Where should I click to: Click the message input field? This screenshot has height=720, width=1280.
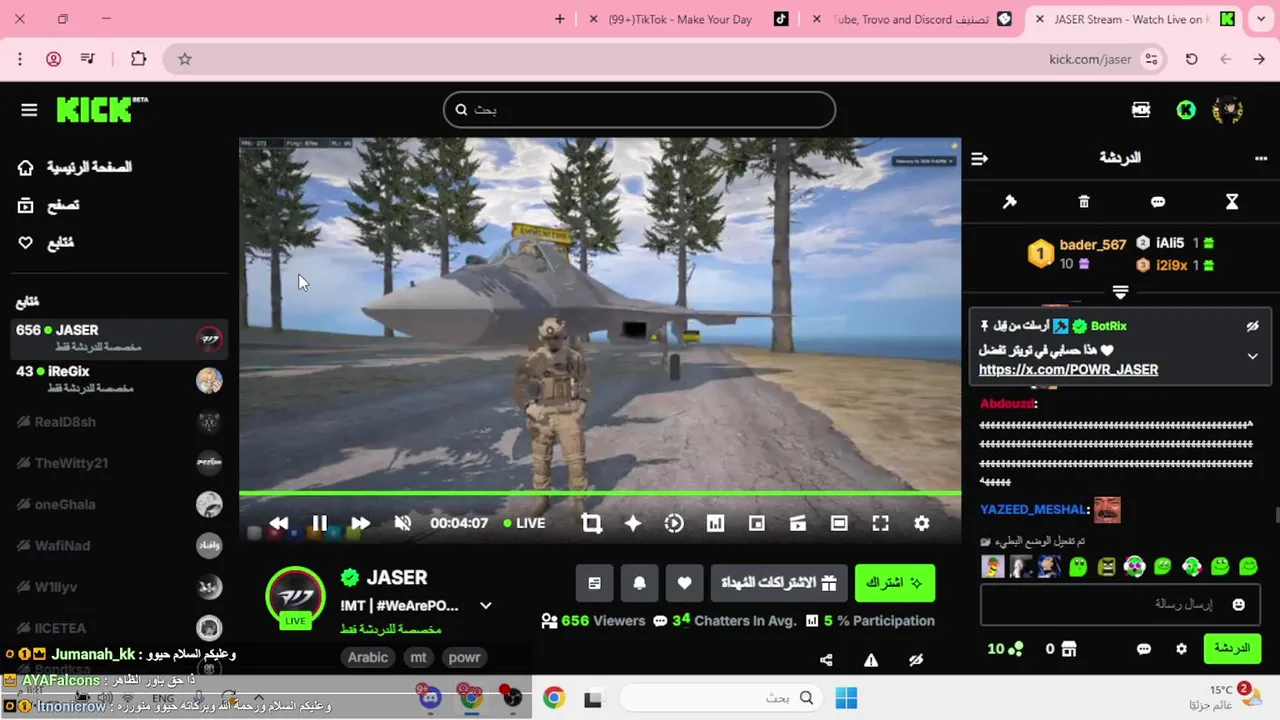click(x=1120, y=604)
